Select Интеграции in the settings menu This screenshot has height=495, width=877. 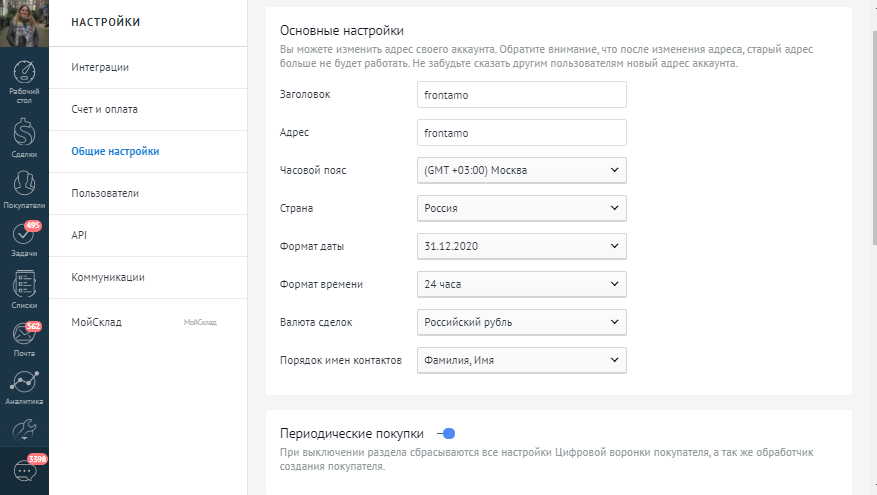tap(100, 67)
